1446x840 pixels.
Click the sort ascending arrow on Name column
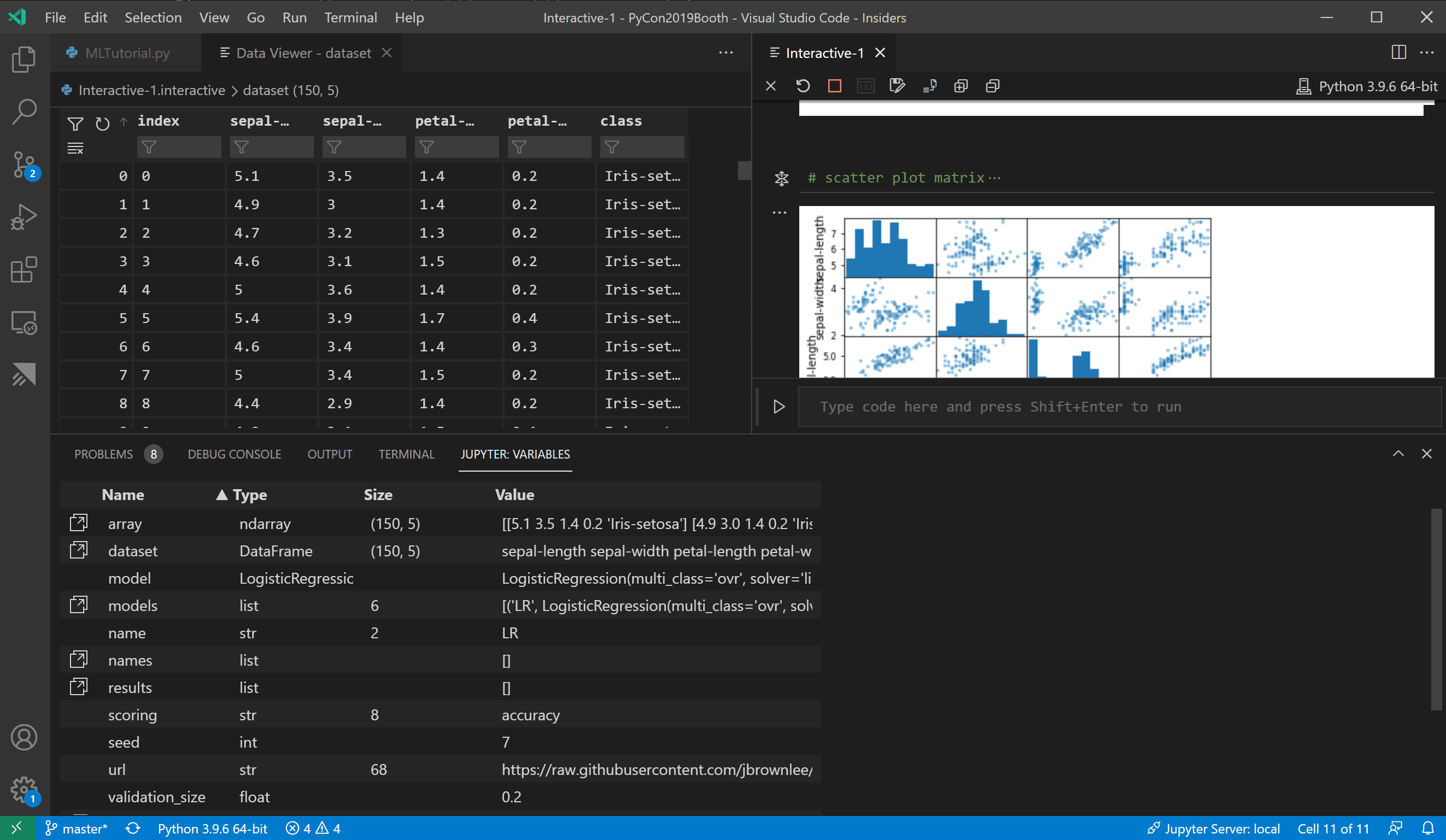(122, 494)
